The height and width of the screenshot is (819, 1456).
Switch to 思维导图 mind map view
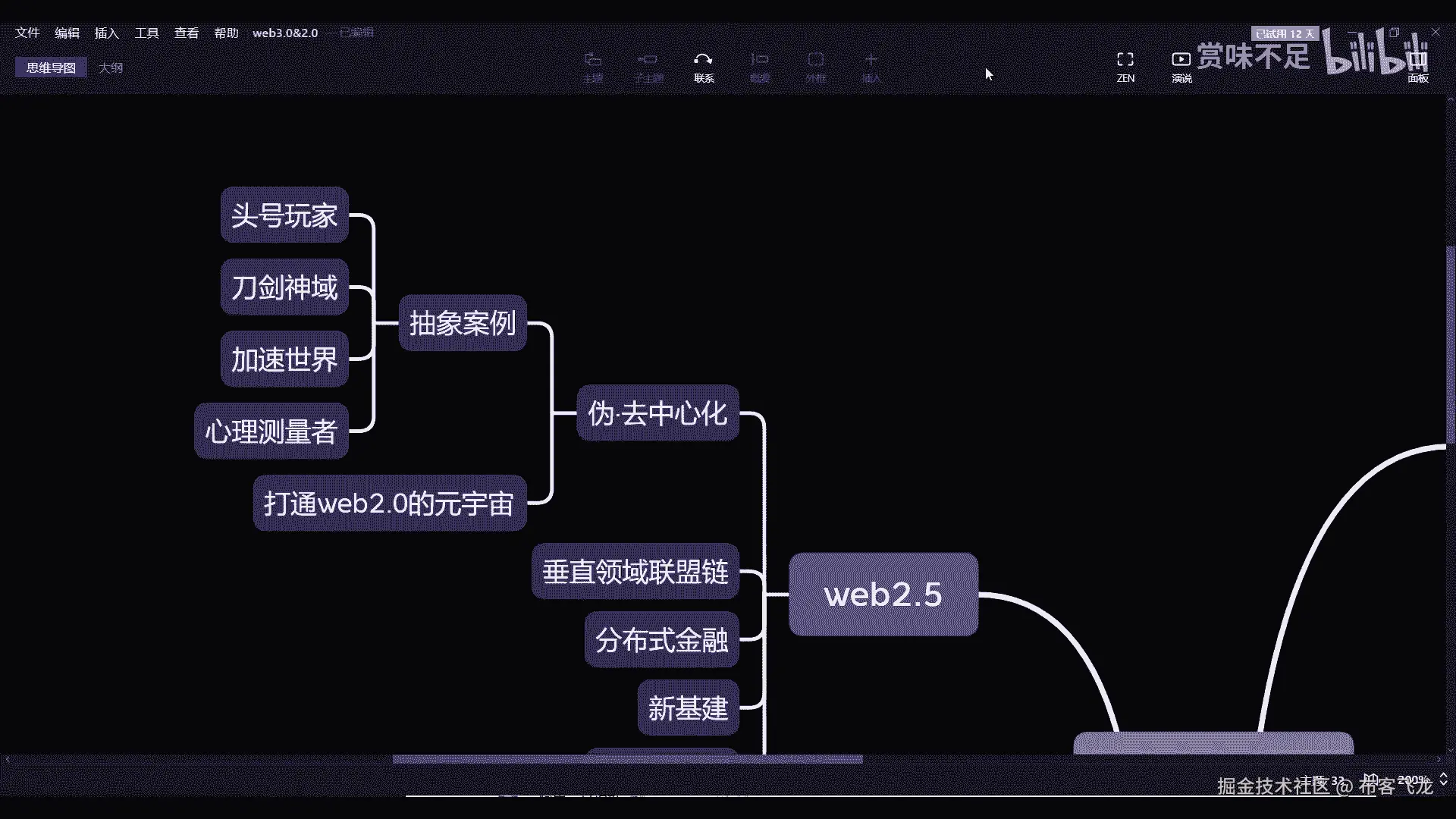(x=51, y=67)
